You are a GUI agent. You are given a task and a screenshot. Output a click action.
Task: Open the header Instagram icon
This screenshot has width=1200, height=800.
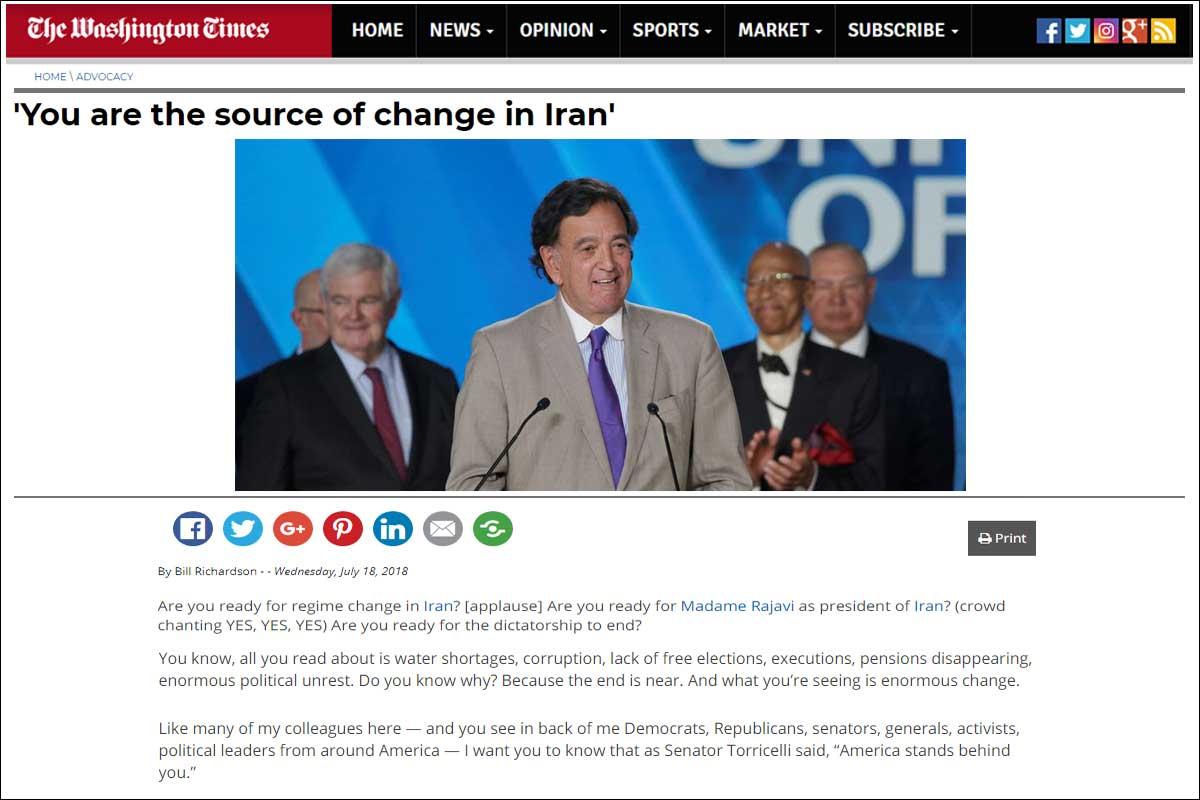point(1106,31)
